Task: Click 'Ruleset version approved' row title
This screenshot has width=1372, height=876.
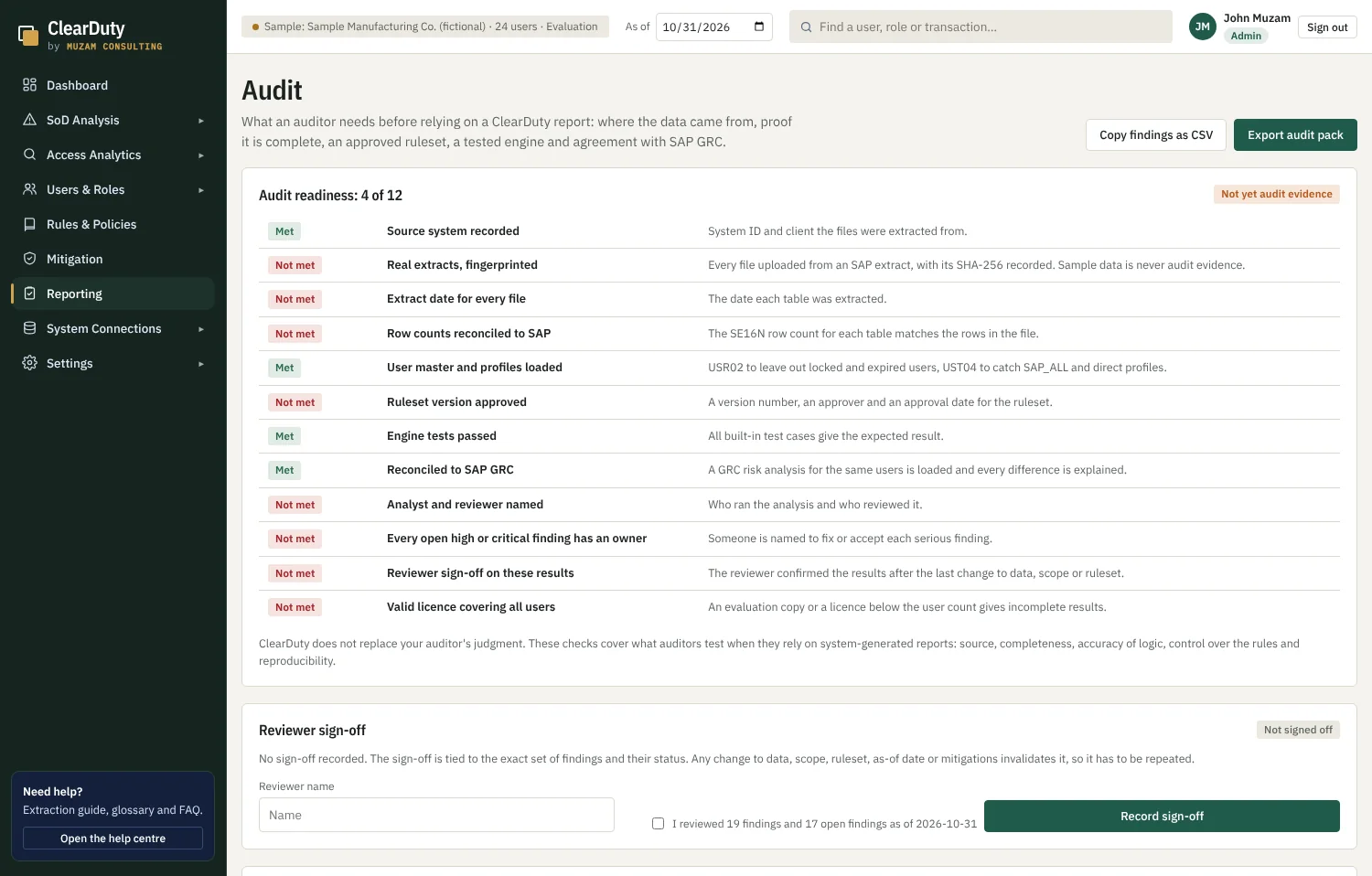Action: (456, 402)
